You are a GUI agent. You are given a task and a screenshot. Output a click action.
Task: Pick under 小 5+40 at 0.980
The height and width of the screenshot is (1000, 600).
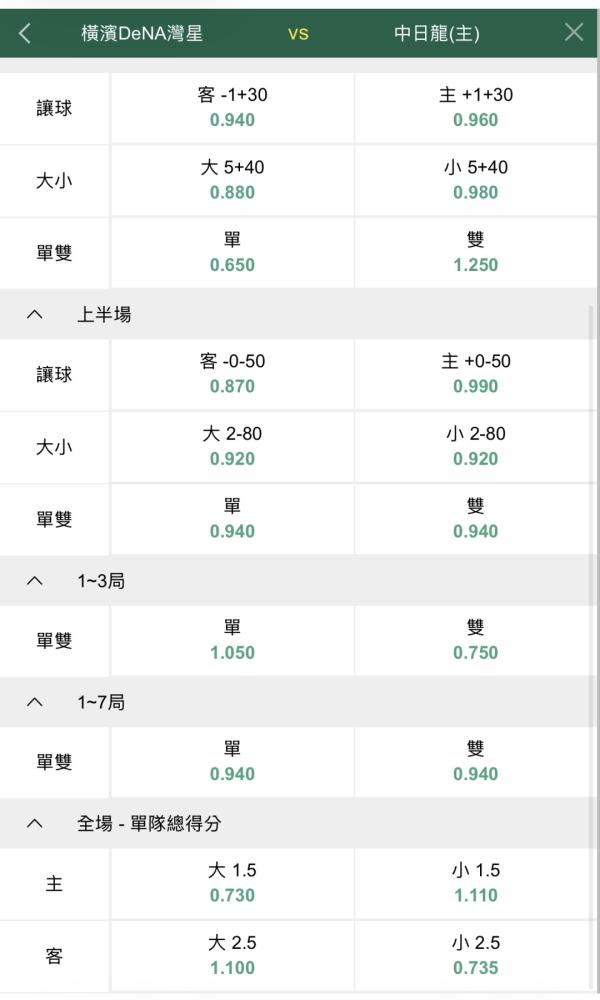pos(476,180)
